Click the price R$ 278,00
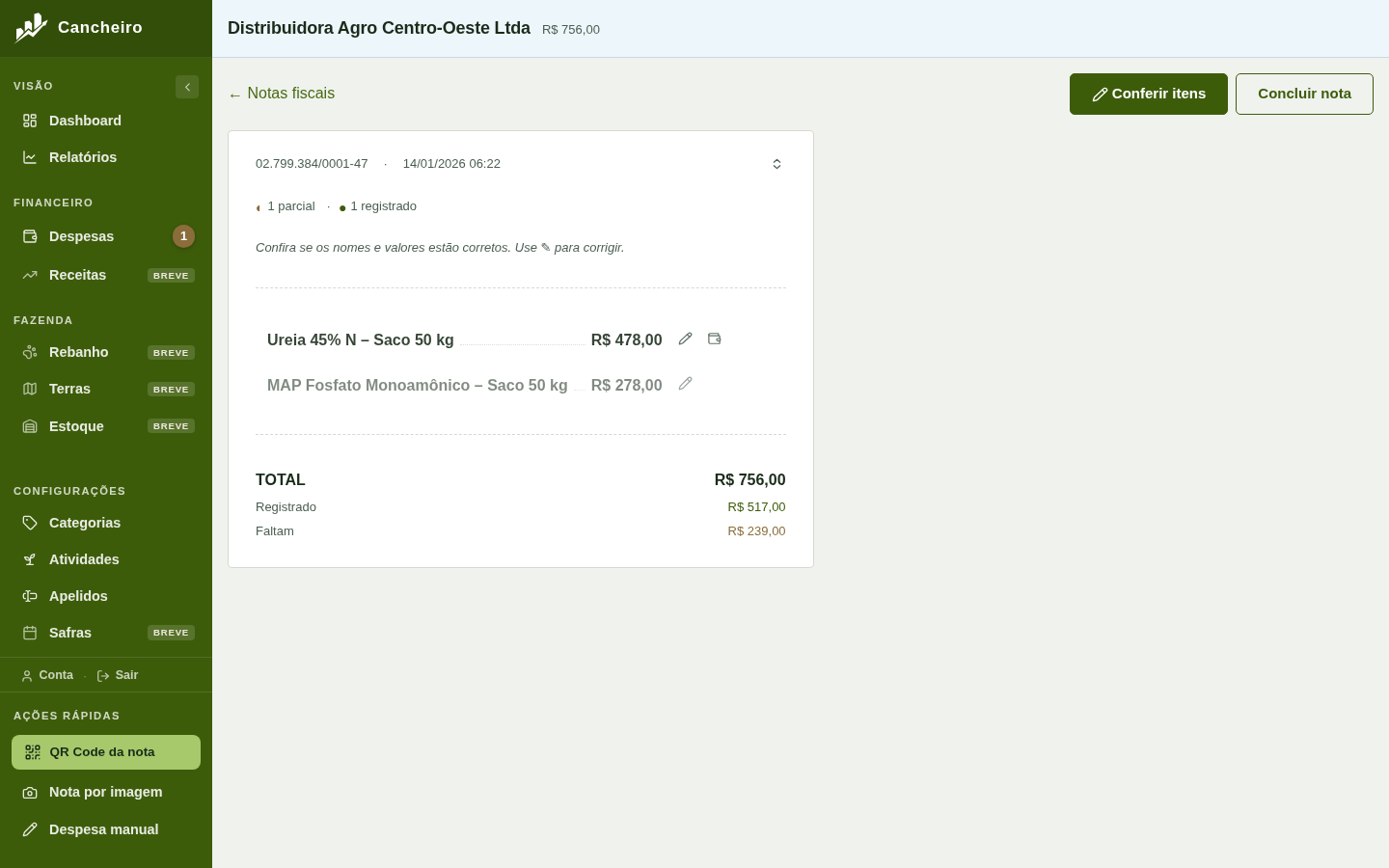Screen dimensions: 1389x868 [627, 386]
